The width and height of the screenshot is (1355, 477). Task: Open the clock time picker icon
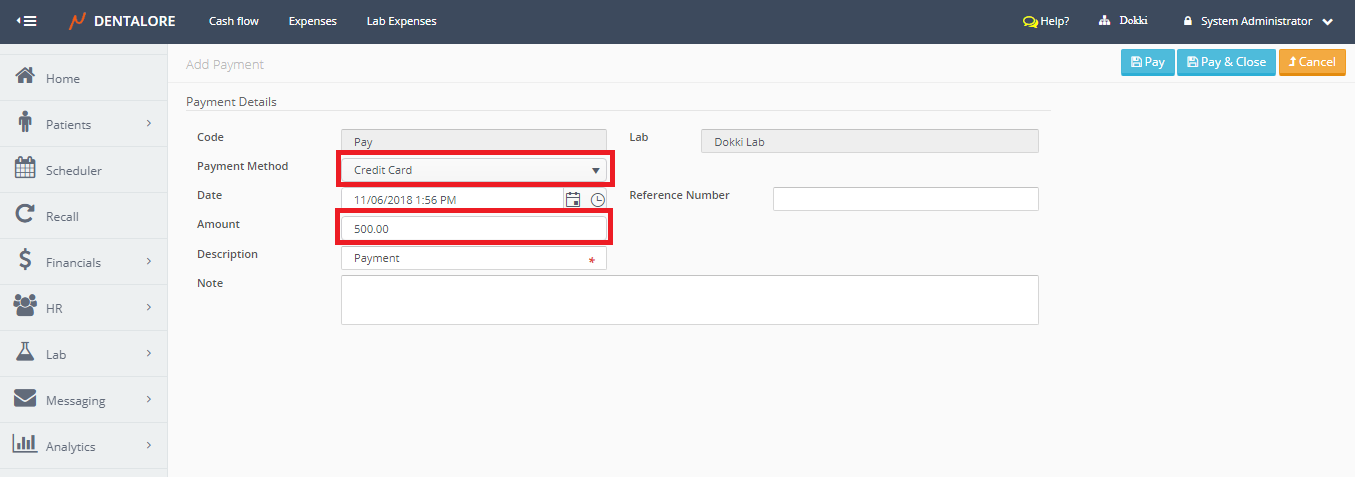click(x=597, y=199)
